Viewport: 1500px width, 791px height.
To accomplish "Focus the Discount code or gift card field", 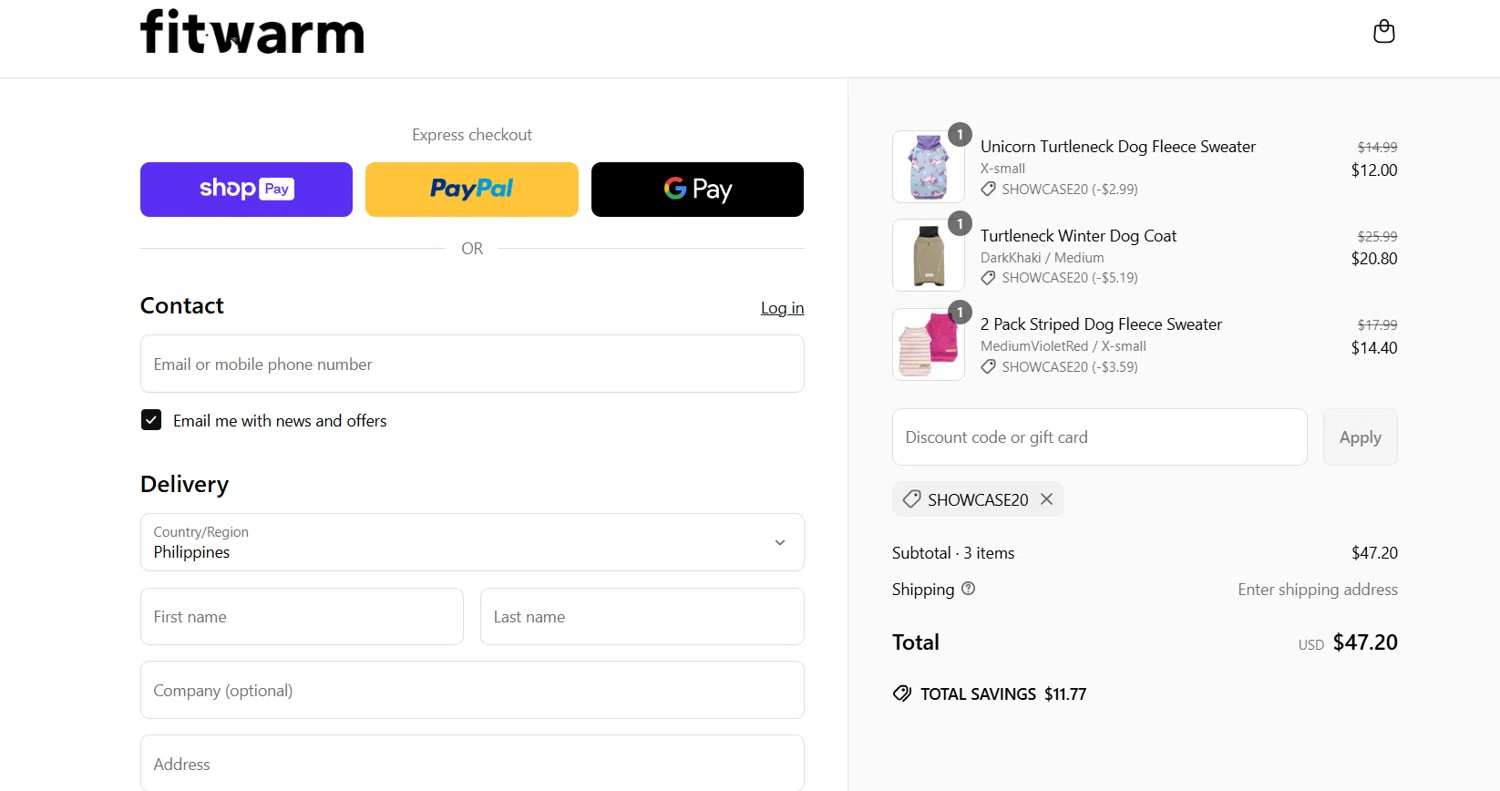I will click(x=1100, y=437).
